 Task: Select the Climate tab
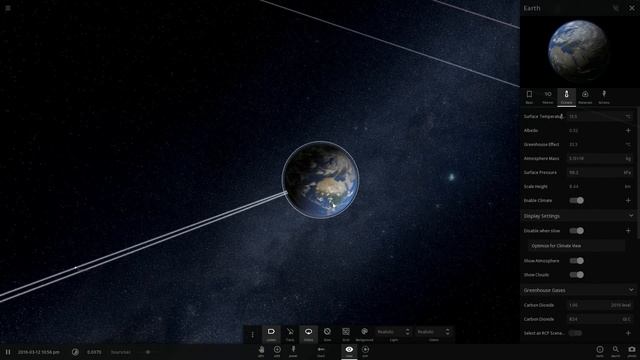tap(567, 97)
